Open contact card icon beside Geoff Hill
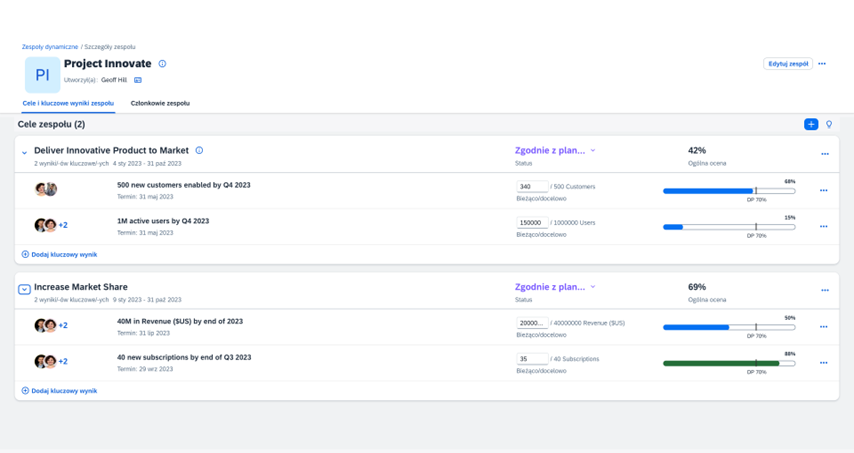 138,80
